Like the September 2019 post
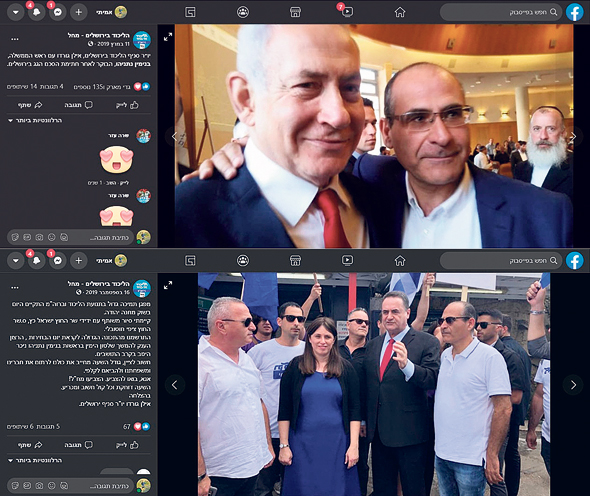The height and width of the screenshot is (496, 590). tap(127, 445)
